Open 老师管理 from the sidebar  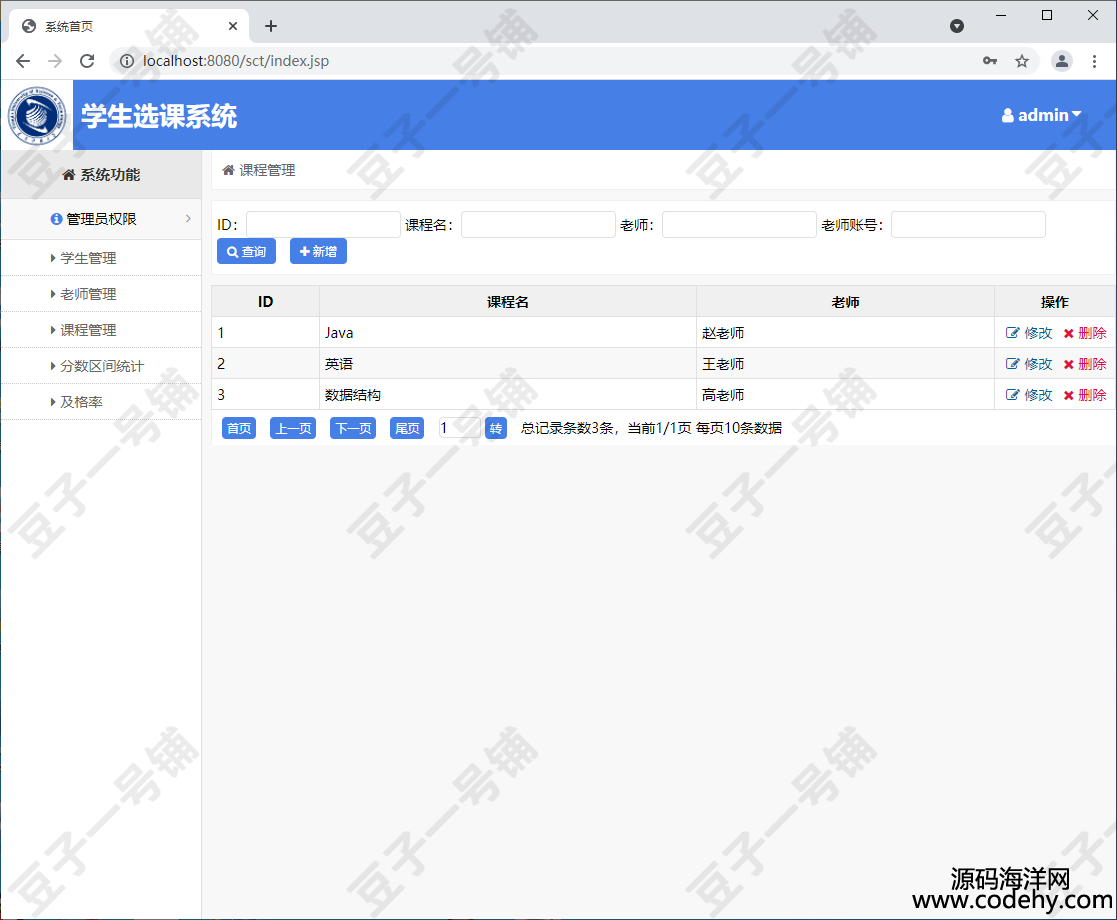88,294
